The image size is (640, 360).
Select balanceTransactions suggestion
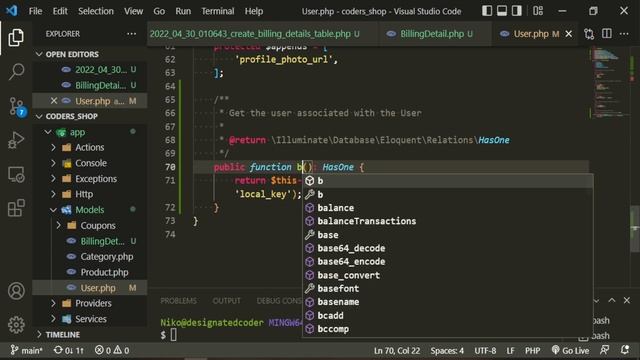(448, 221)
